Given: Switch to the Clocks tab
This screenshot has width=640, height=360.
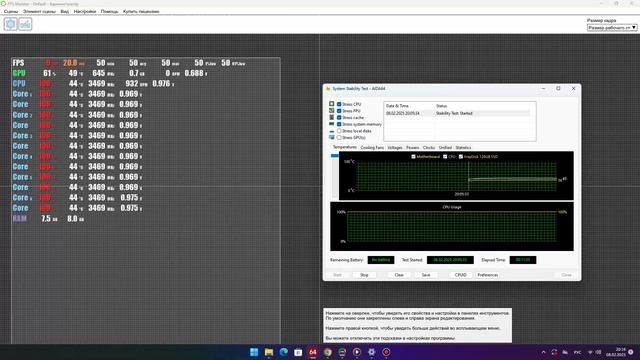Looking at the screenshot, I should click(429, 148).
